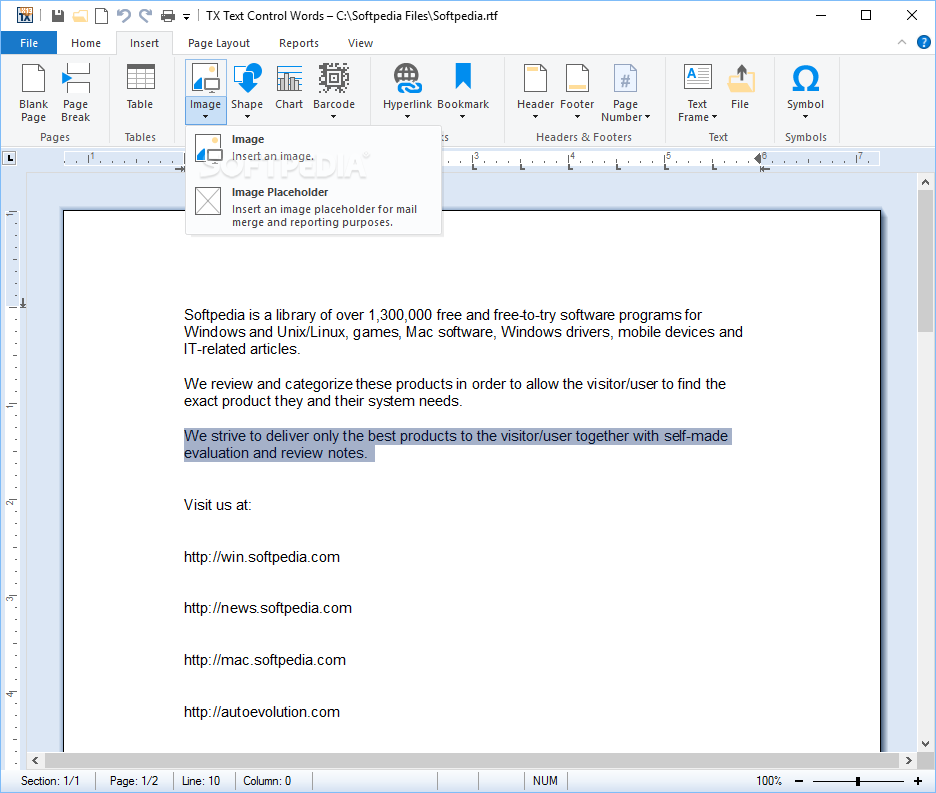Click the Line: 10 status entry

coord(201,781)
